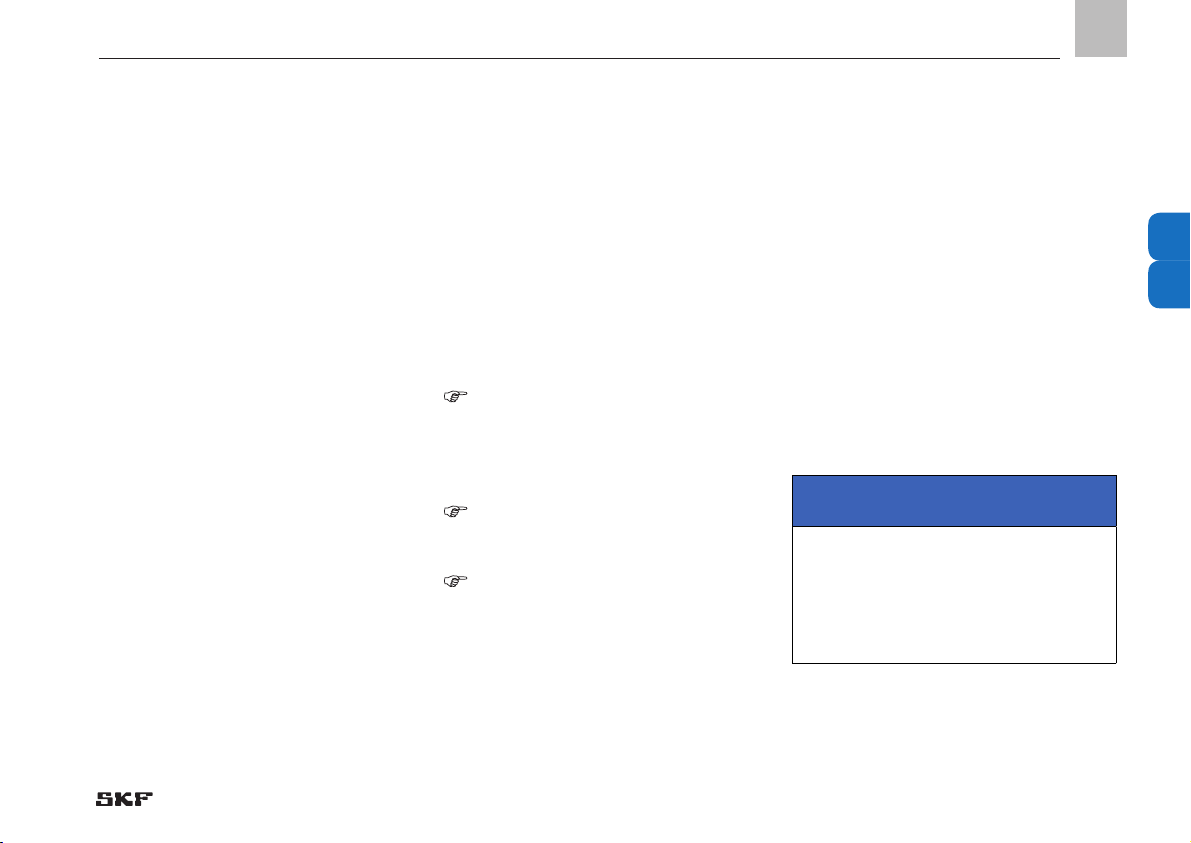Click the left border of the white notice body
This screenshot has height=843, width=1191.
tap(792, 595)
